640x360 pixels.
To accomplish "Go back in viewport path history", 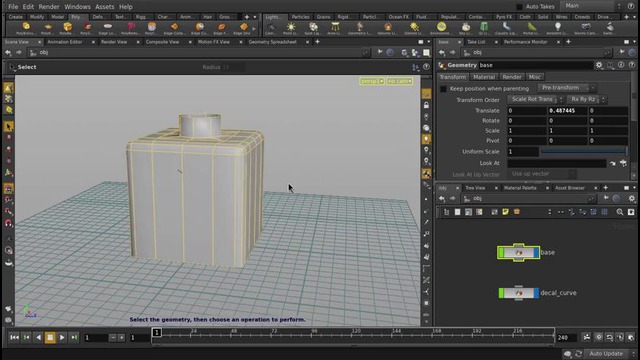I will pyautogui.click(x=8, y=52).
